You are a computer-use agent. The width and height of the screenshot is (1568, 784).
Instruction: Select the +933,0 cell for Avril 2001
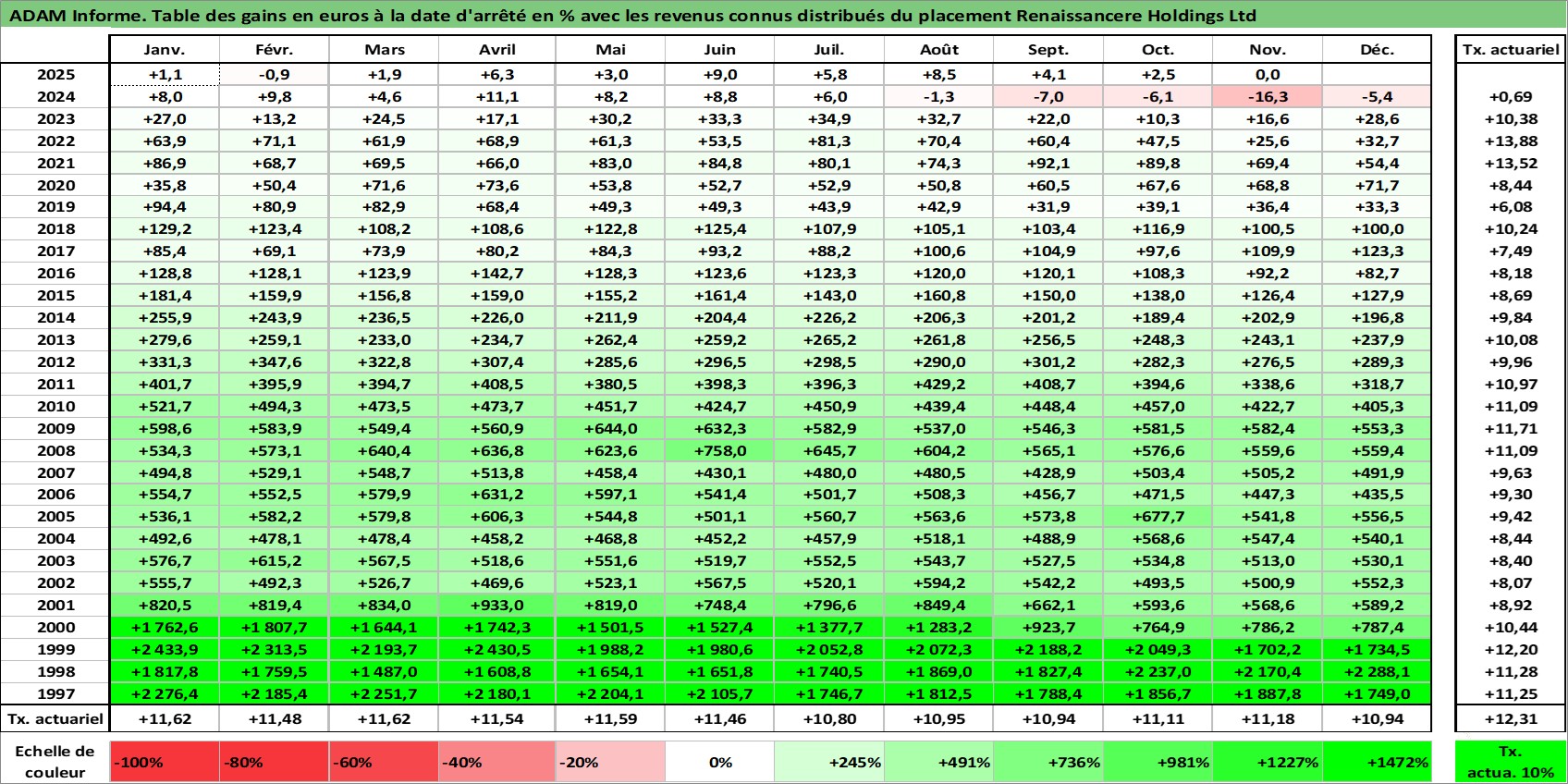497,605
